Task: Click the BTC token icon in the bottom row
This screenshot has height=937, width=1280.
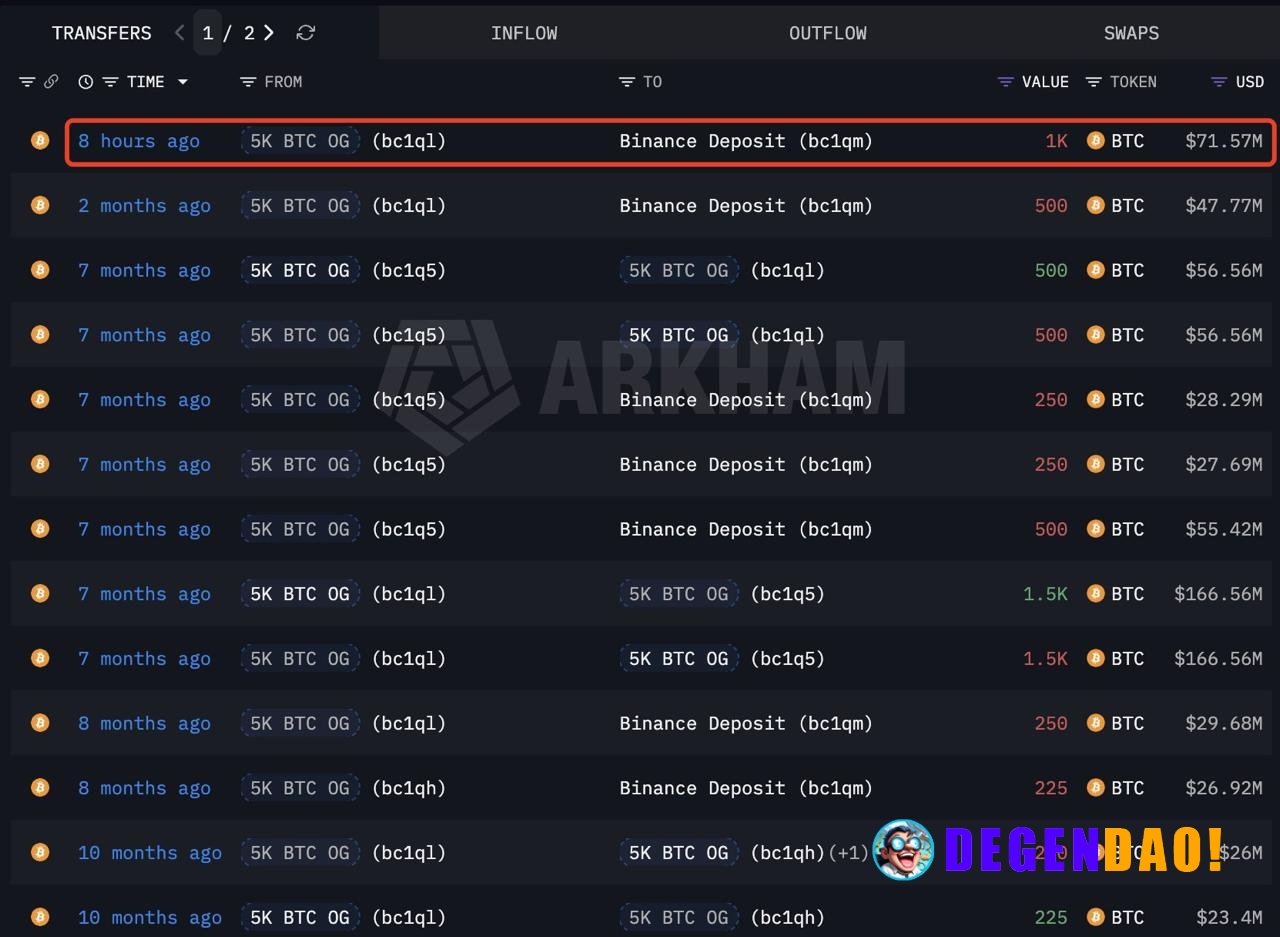Action: (x=1096, y=917)
